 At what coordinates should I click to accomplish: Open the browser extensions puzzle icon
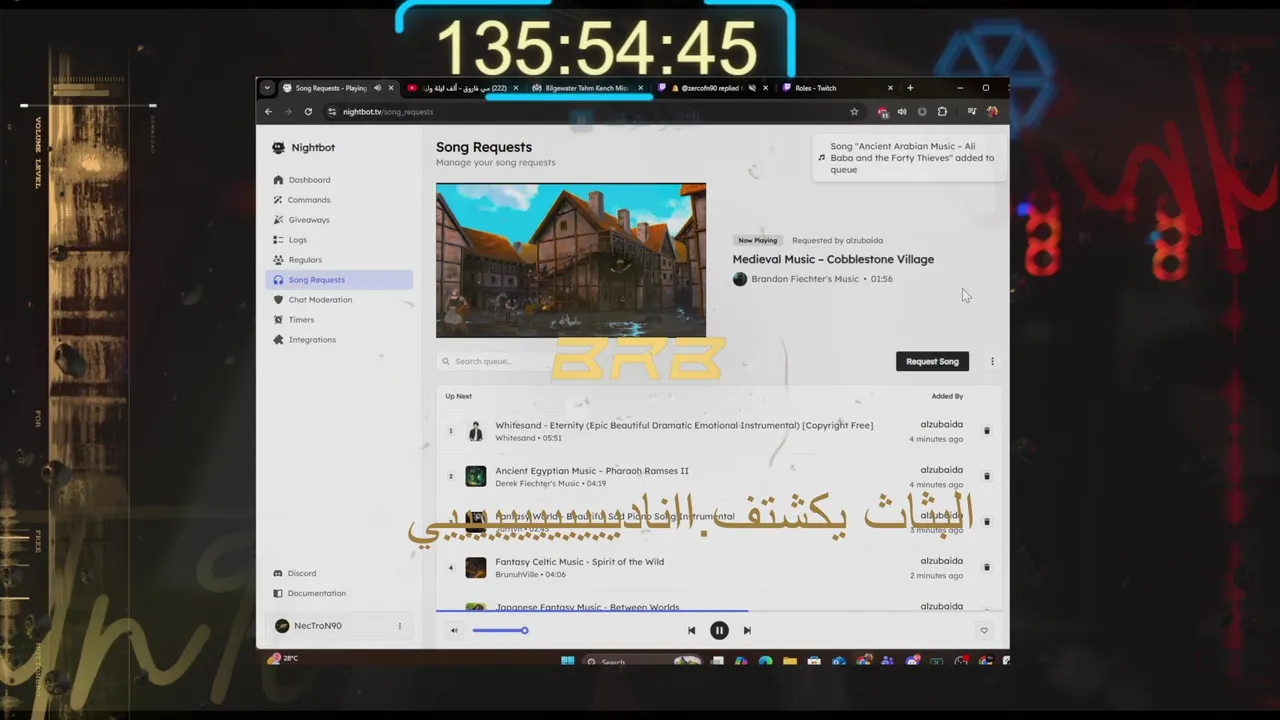coord(942,112)
